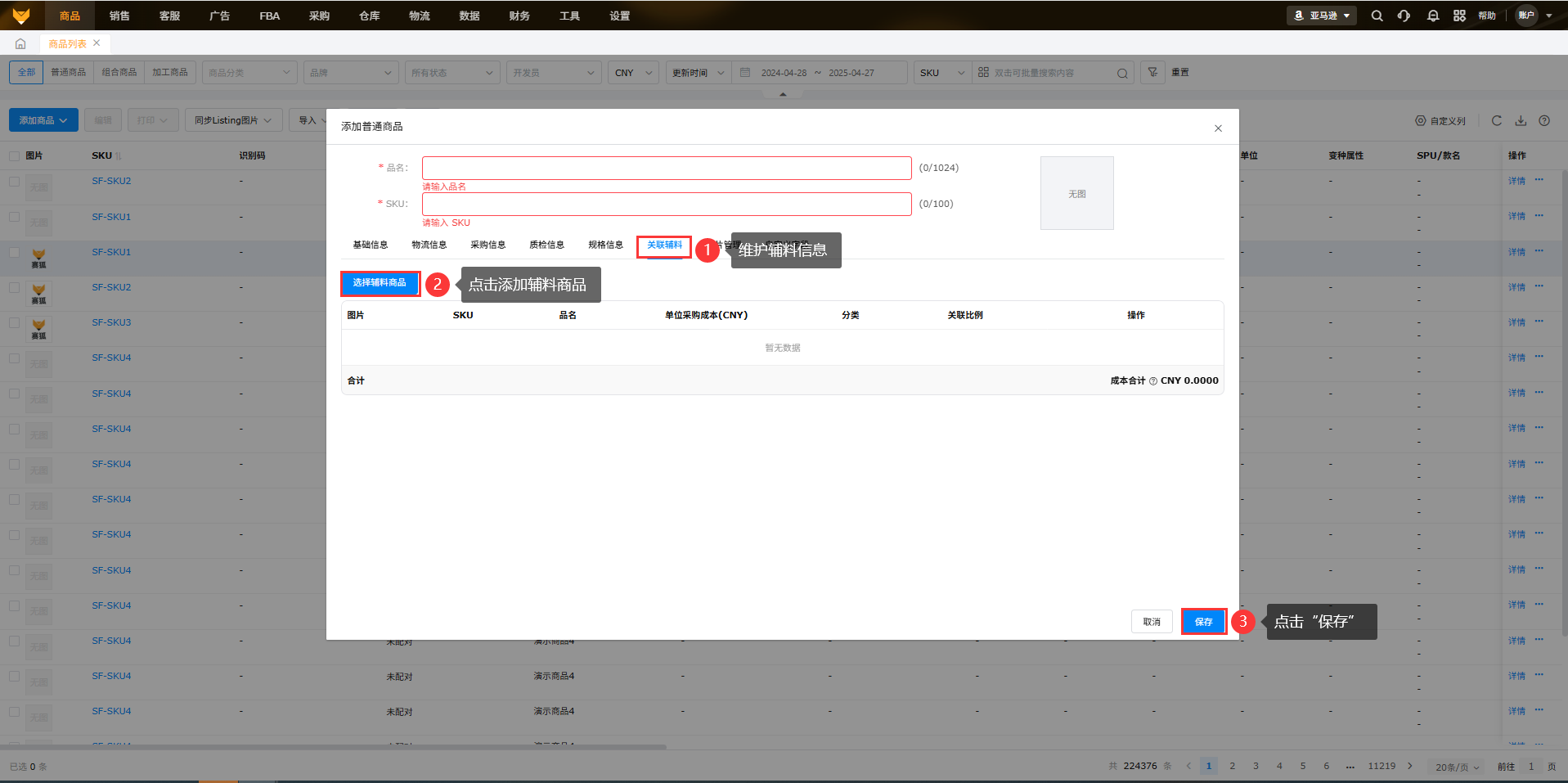
Task: Open the 采购 menu
Action: tap(319, 16)
